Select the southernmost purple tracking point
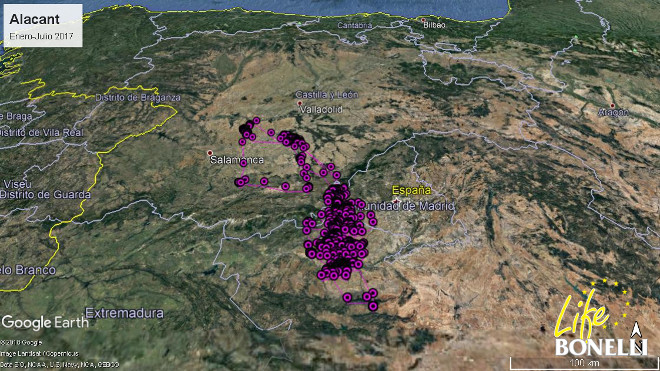The height and width of the screenshot is (371, 660). coord(373,306)
